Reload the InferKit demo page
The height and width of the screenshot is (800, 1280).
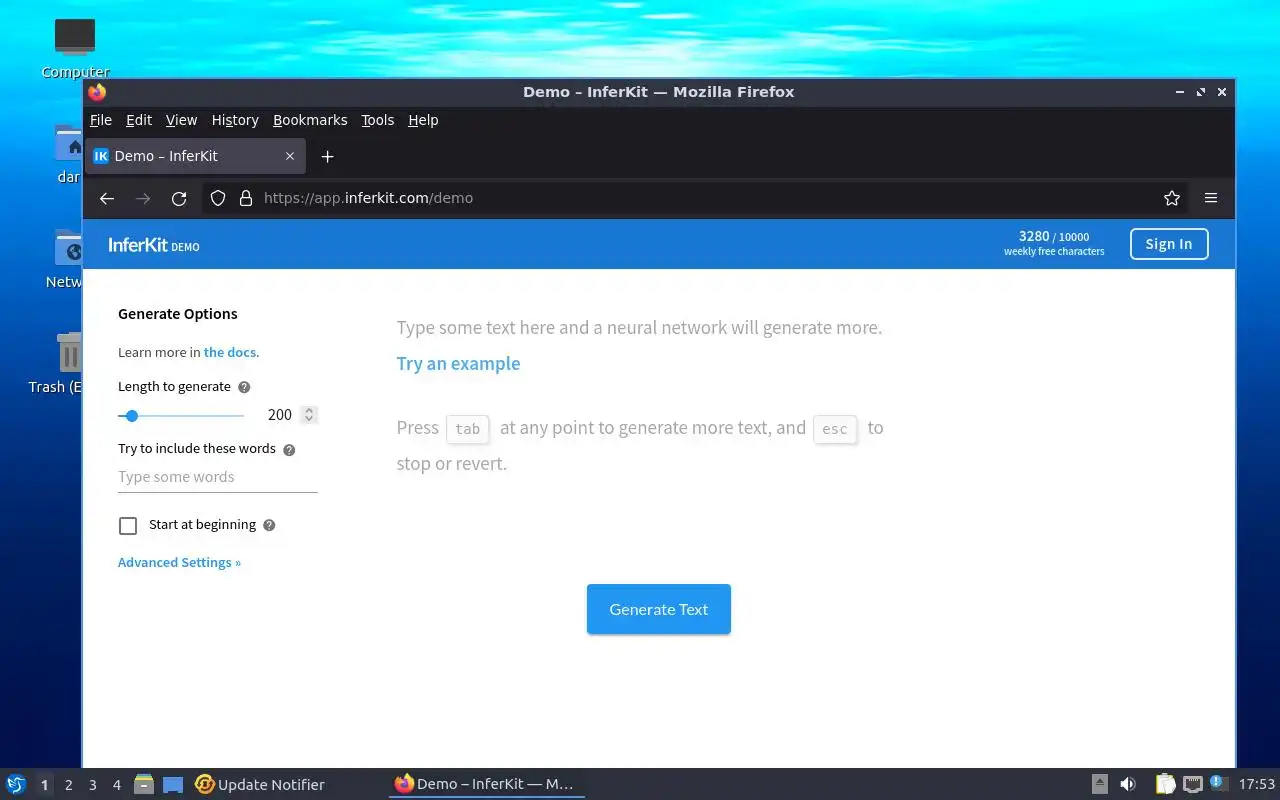tap(179, 198)
